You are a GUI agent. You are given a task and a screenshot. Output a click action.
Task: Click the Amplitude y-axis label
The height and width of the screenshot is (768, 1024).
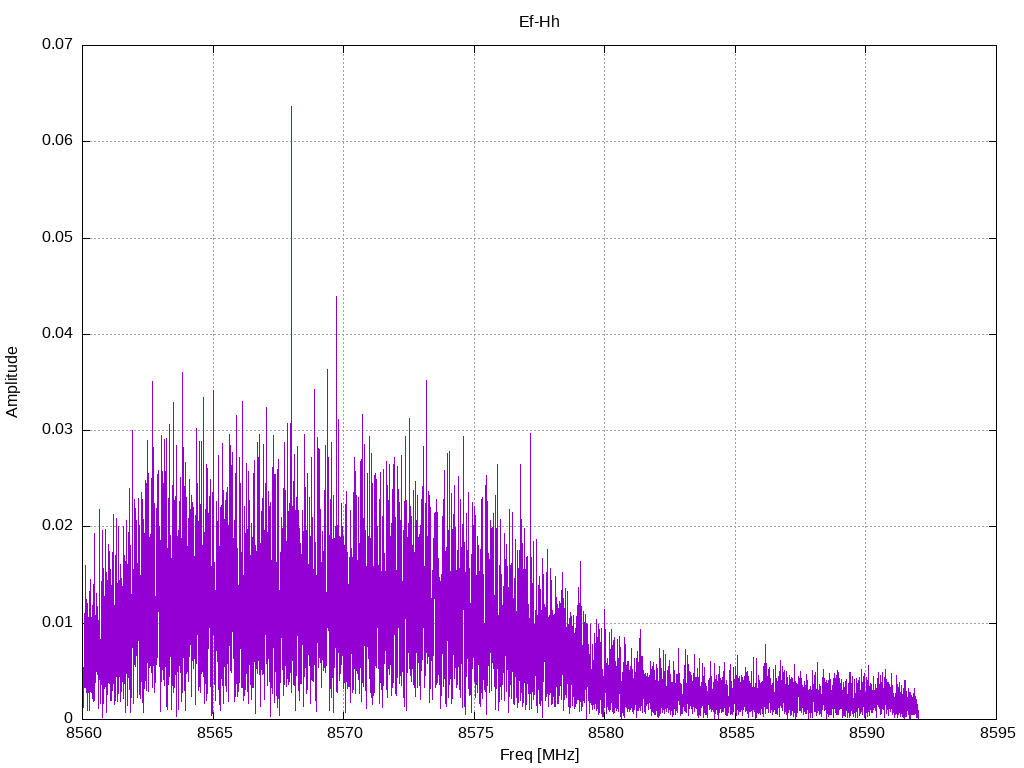pyautogui.click(x=12, y=381)
